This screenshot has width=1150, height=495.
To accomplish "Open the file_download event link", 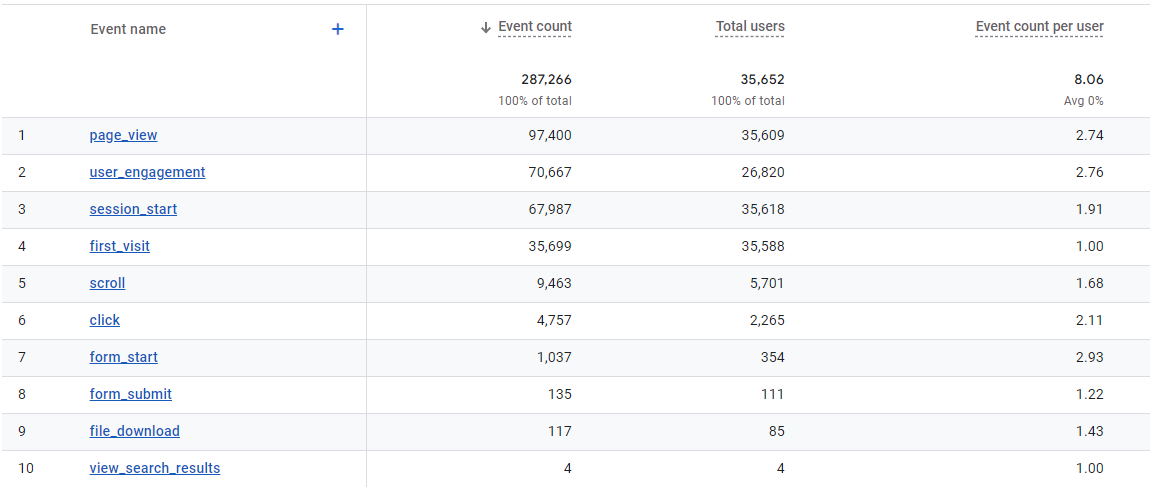I will [x=134, y=431].
